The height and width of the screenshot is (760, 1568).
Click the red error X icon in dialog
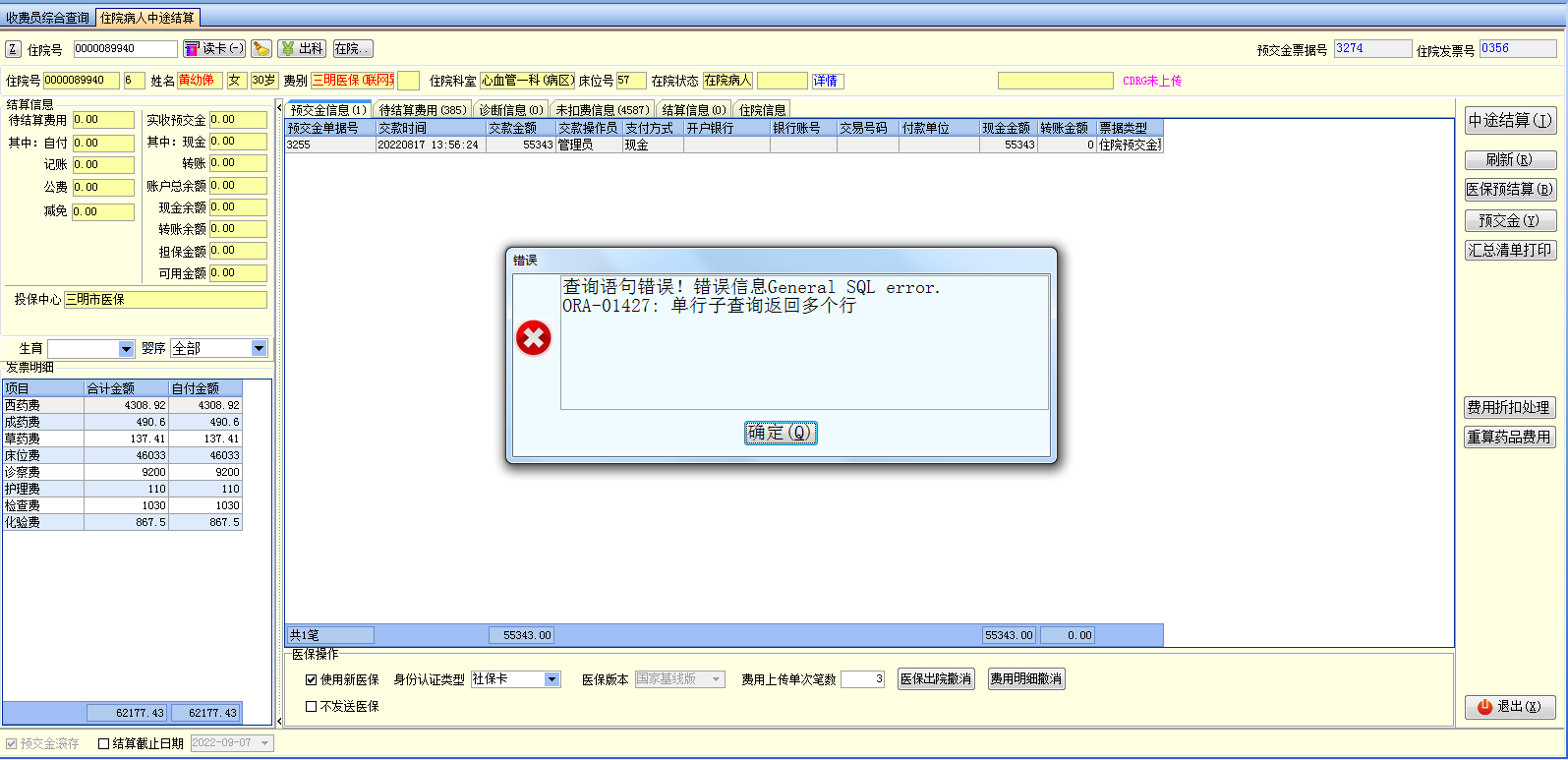534,338
